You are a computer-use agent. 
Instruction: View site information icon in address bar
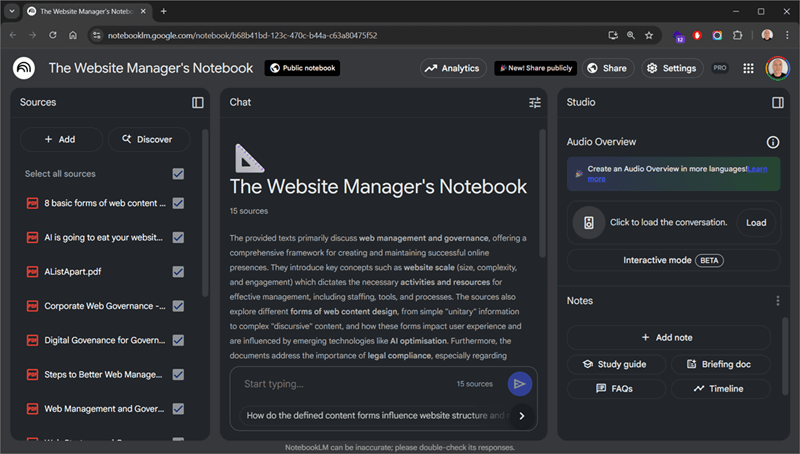[96, 35]
